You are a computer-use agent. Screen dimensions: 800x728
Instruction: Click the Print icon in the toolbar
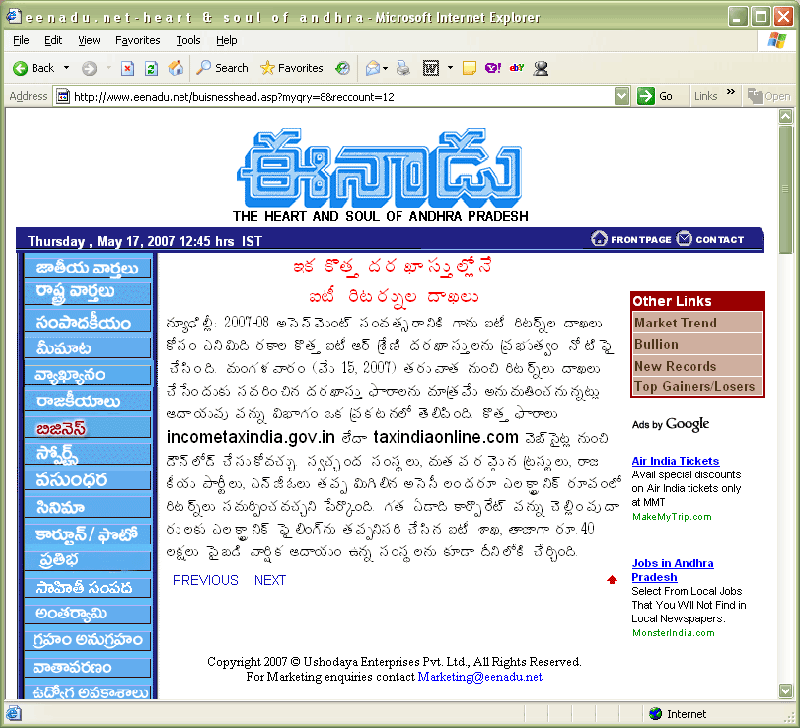coord(403,68)
